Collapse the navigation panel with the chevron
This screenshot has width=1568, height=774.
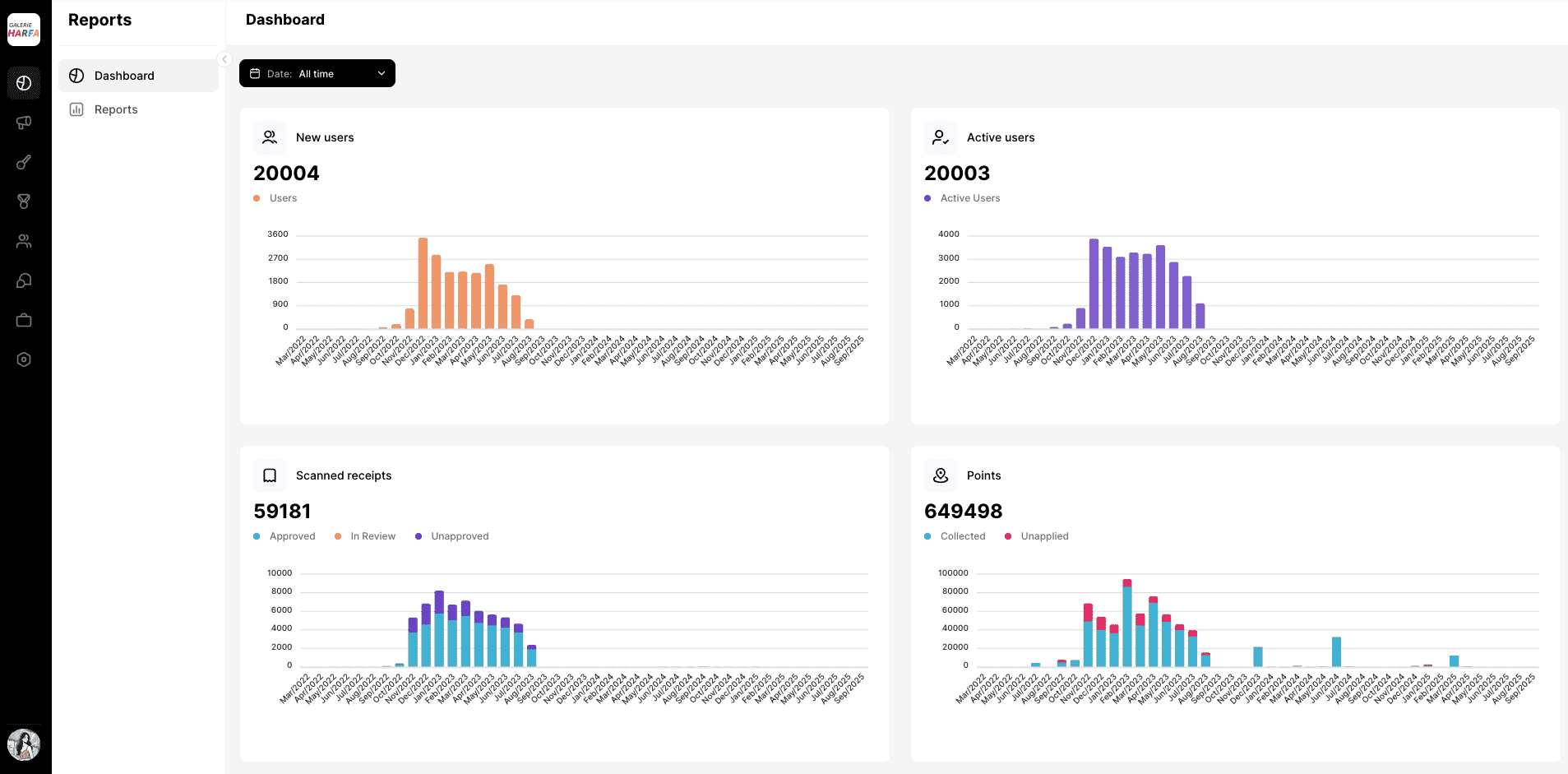click(x=224, y=58)
